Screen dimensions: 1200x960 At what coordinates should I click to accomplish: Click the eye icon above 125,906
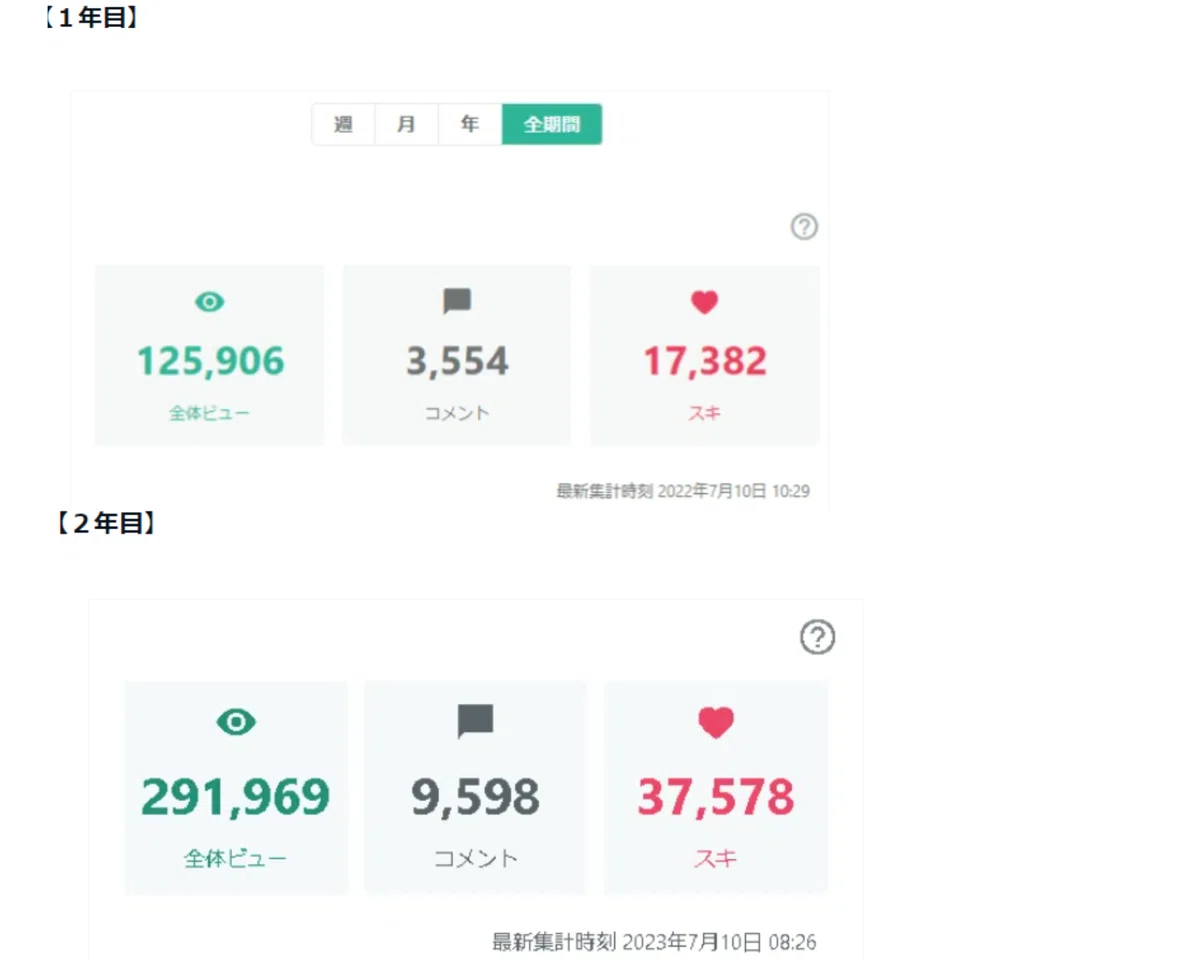[209, 302]
